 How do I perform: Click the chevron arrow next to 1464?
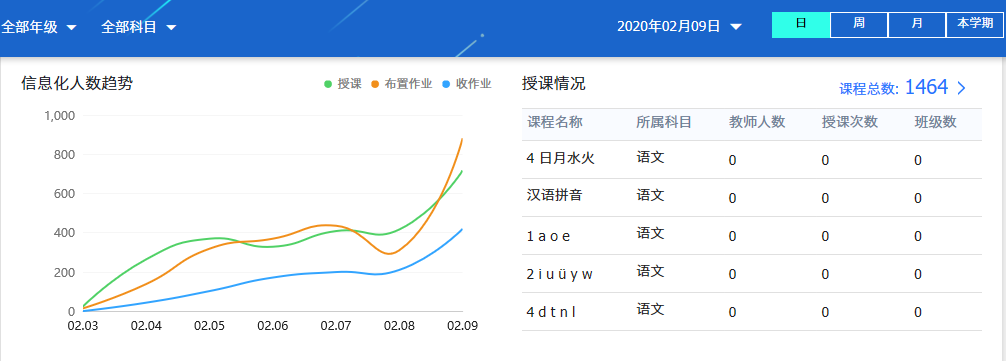[x=961, y=88]
